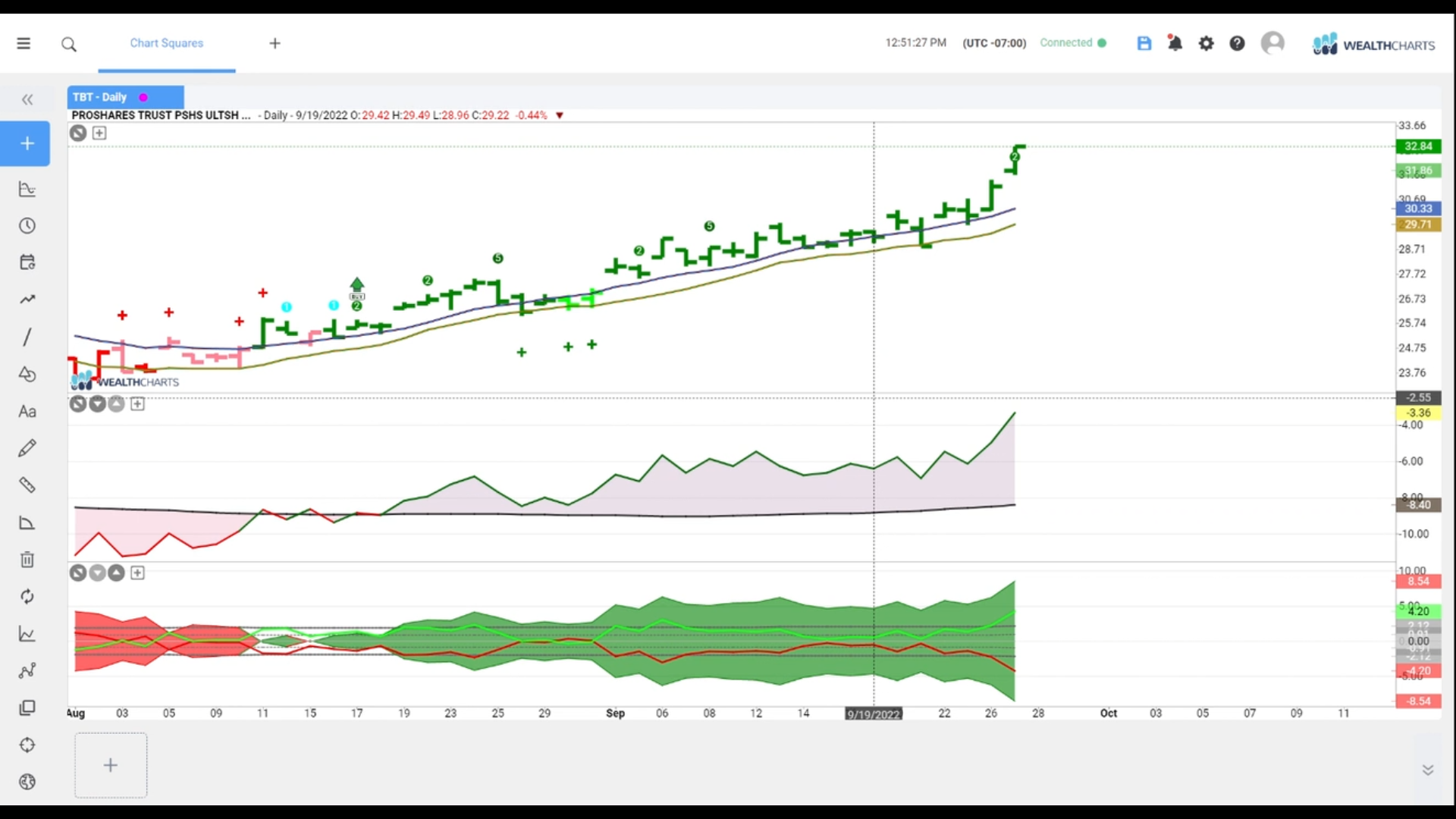Add a new chart square with plus tile
The height and width of the screenshot is (819, 1456).
tap(111, 765)
